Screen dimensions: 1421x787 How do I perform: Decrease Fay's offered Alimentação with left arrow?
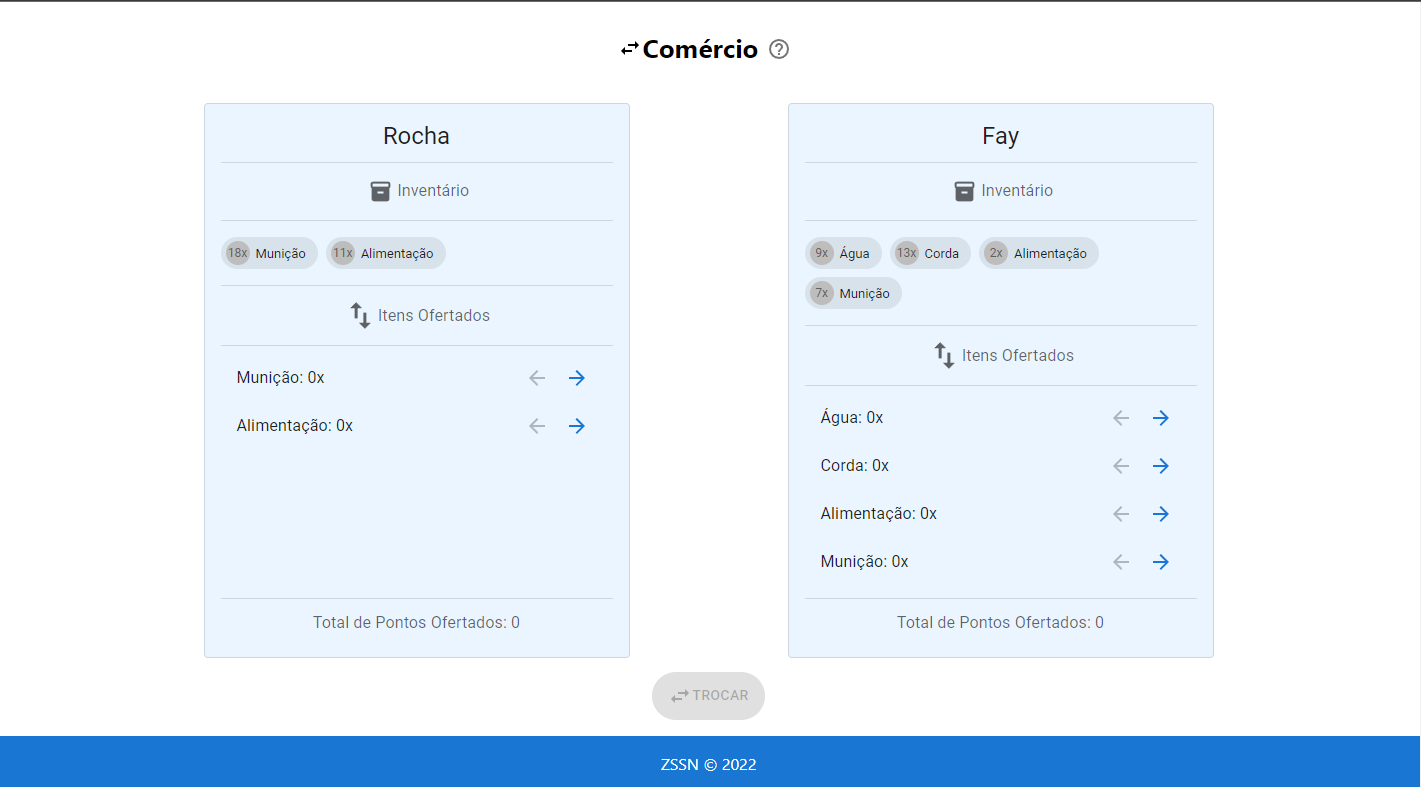[1121, 514]
